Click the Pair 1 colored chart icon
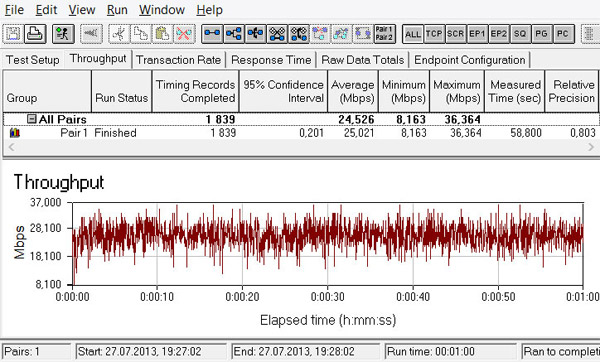 click(x=15, y=133)
